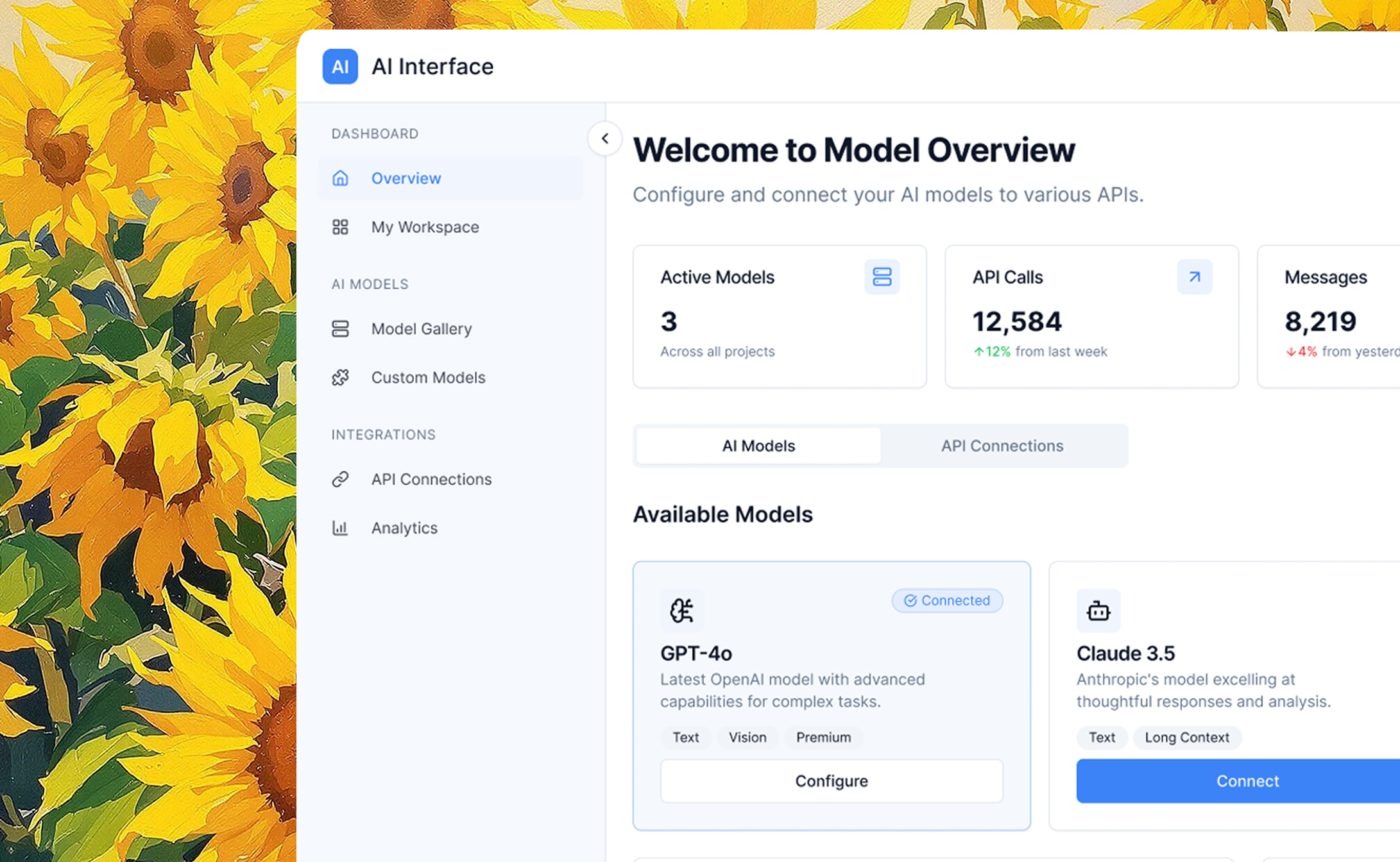Viewport: 1400px width, 862px height.
Task: Click the 4% from yesterday text
Action: tap(1342, 351)
